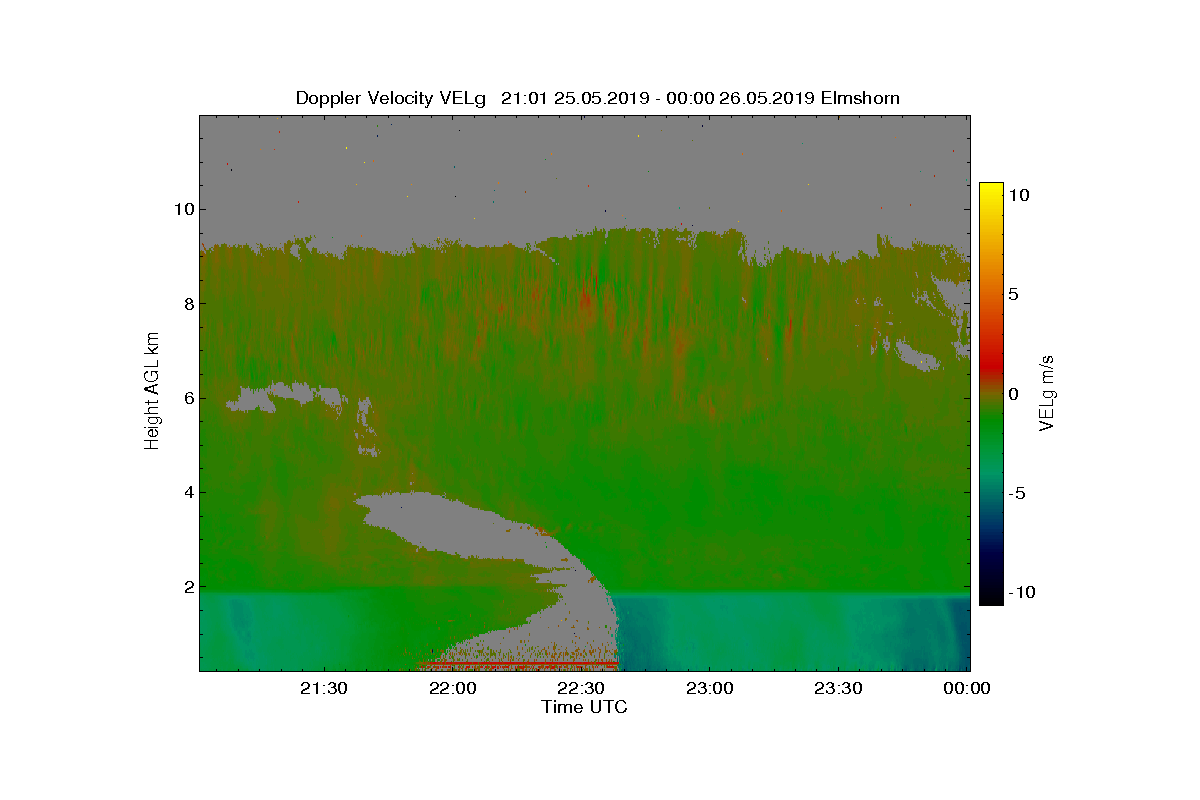Click the 22:00 time tick label

tap(455, 688)
